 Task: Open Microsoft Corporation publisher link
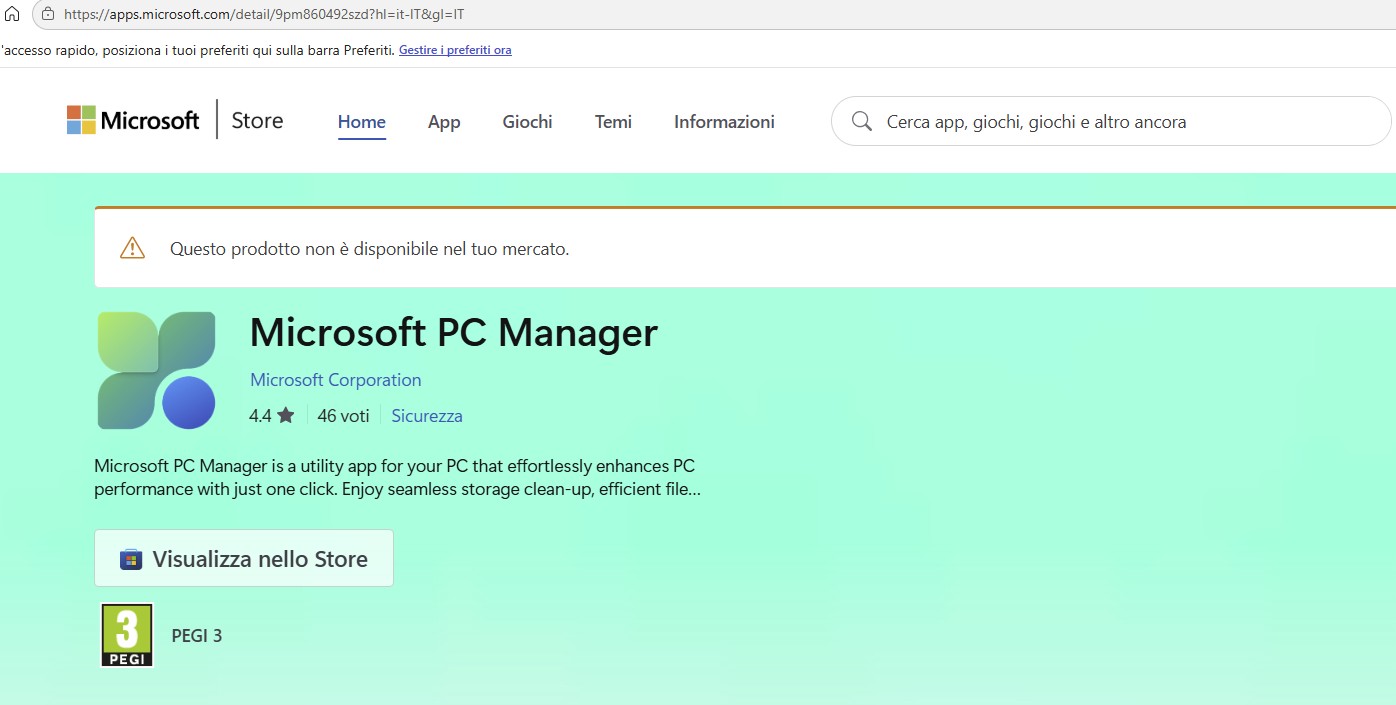336,380
